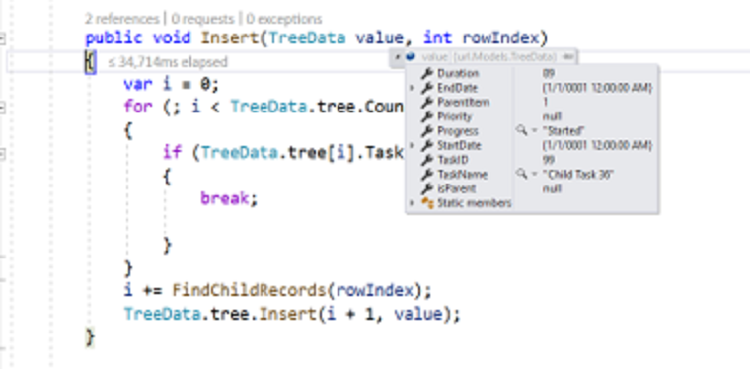This screenshot has height=369, width=750.
Task: Click the blue value object icon
Action: click(410, 57)
